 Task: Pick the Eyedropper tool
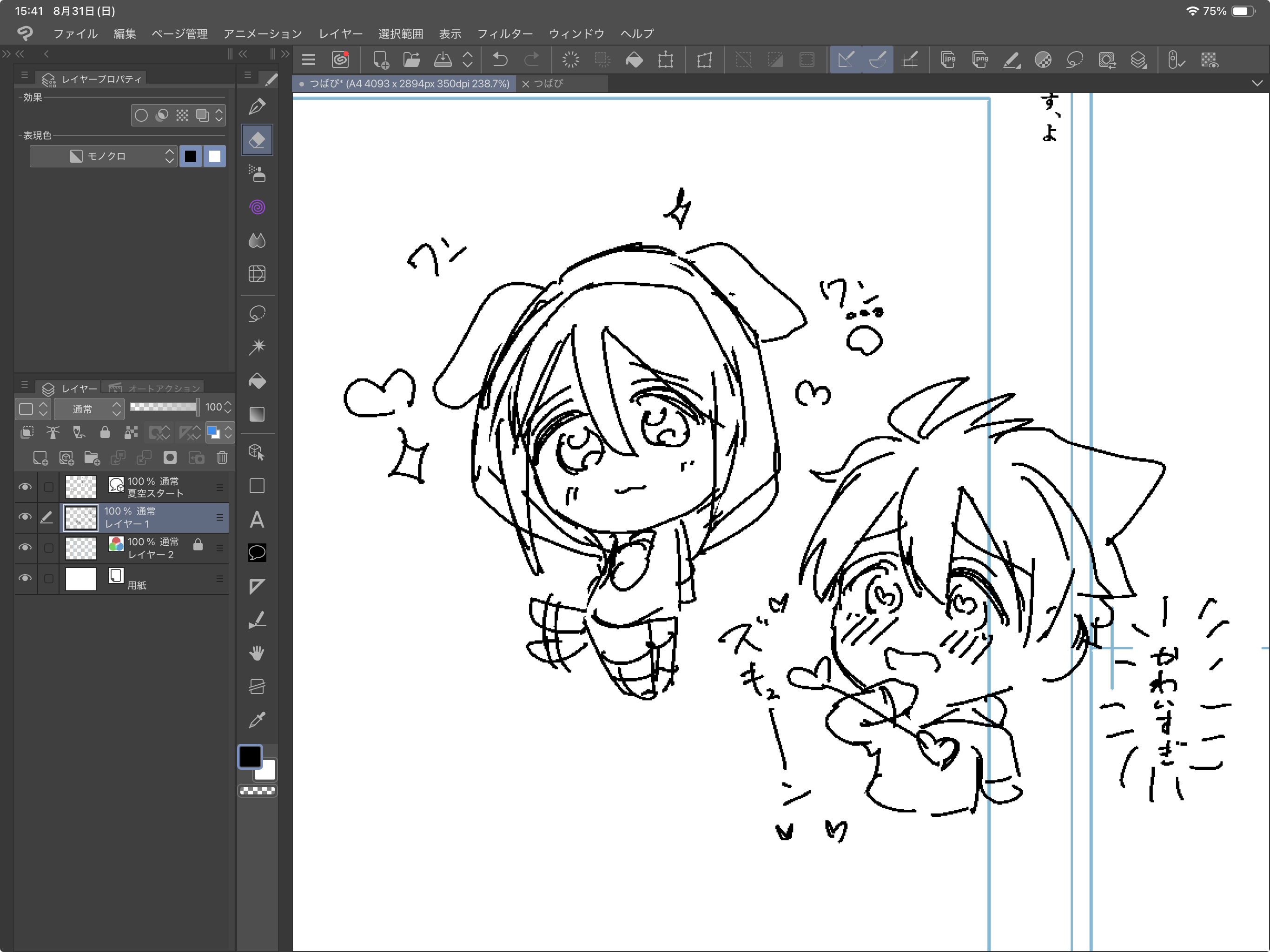pos(257,720)
